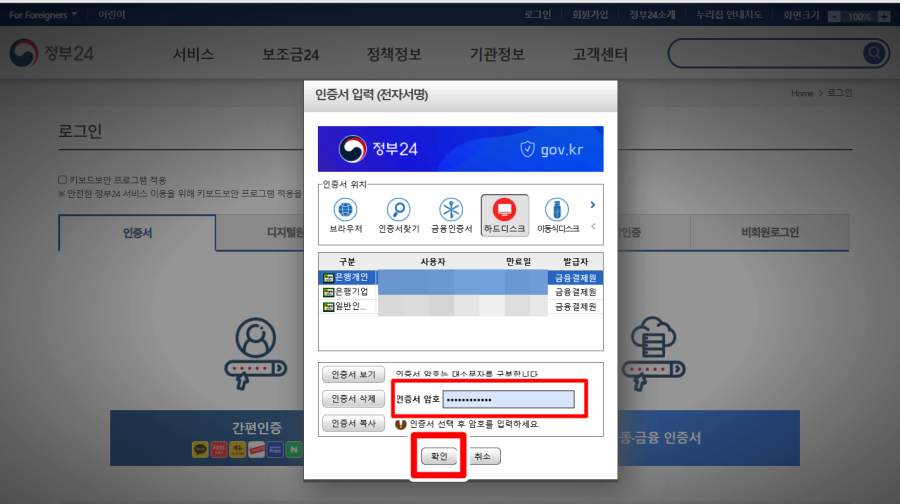Click the 인증서 보기 button
This screenshot has width=900, height=504.
point(353,375)
